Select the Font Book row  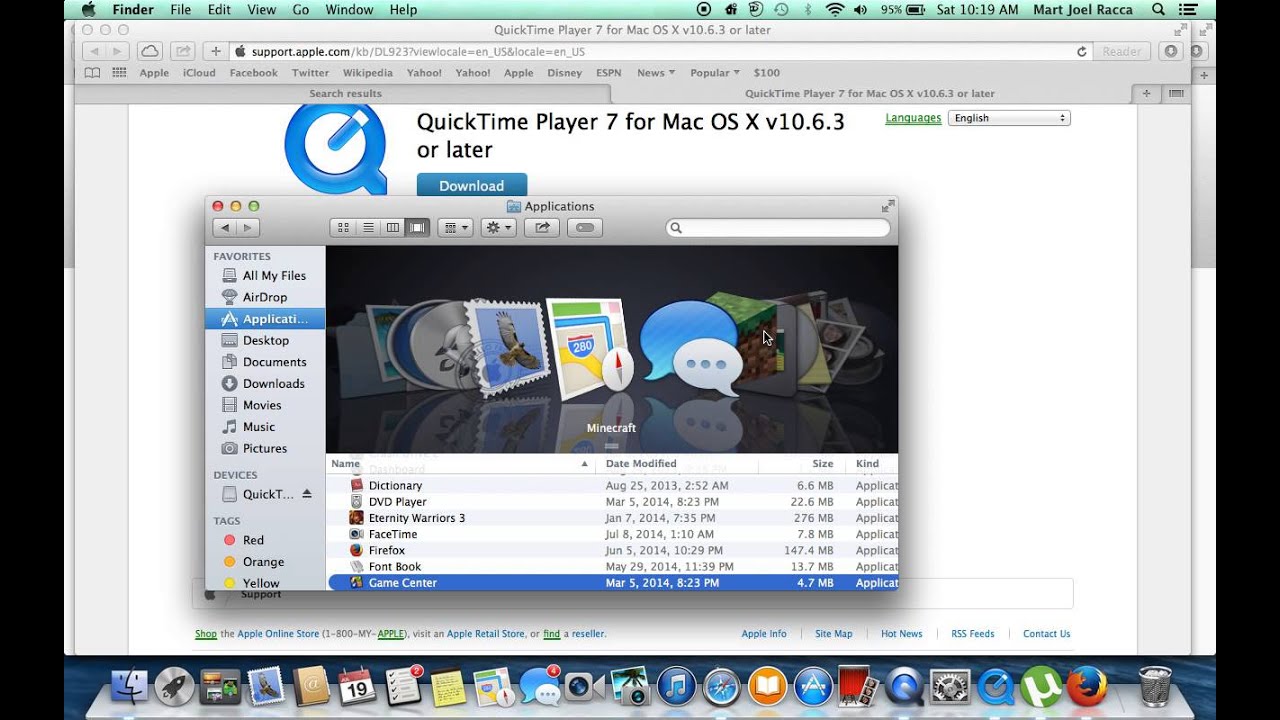(x=613, y=567)
